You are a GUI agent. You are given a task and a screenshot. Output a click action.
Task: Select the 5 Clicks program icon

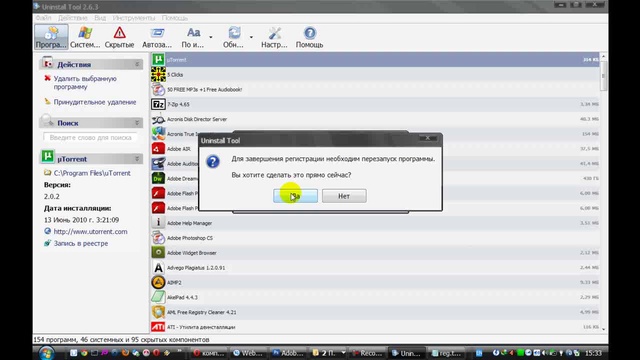pos(158,74)
